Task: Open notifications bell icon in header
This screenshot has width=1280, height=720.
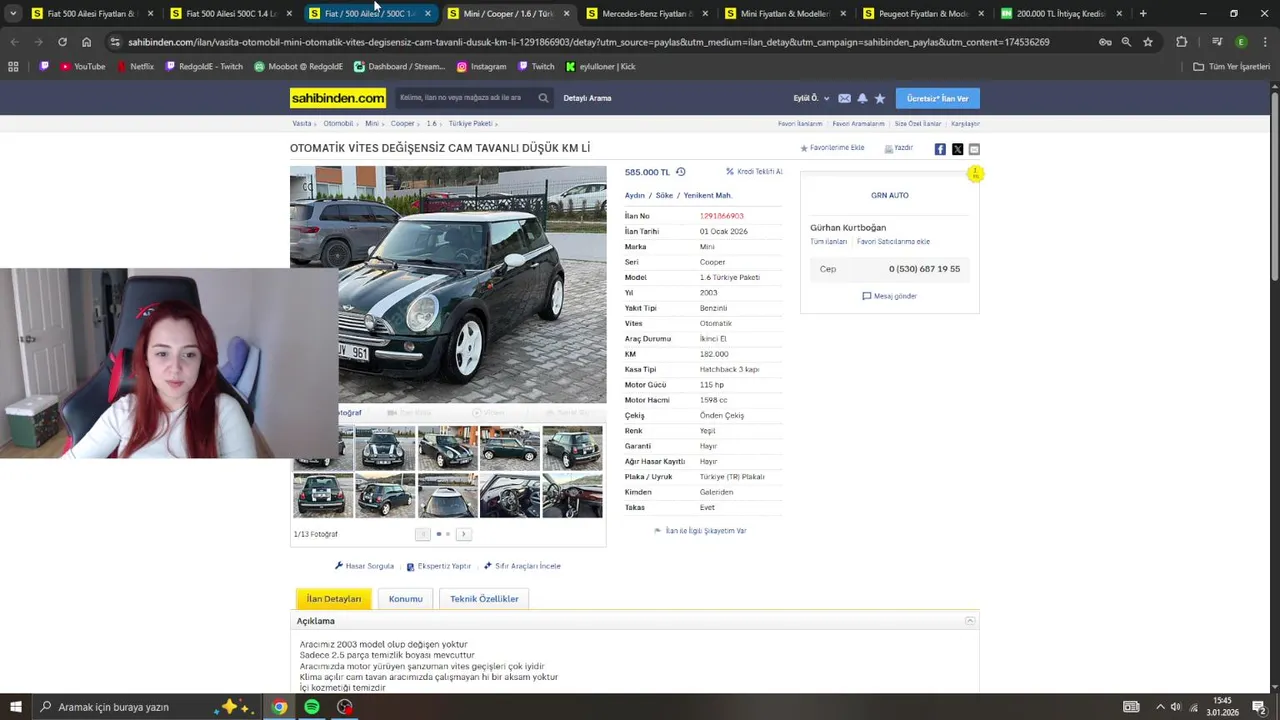Action: coord(862,98)
